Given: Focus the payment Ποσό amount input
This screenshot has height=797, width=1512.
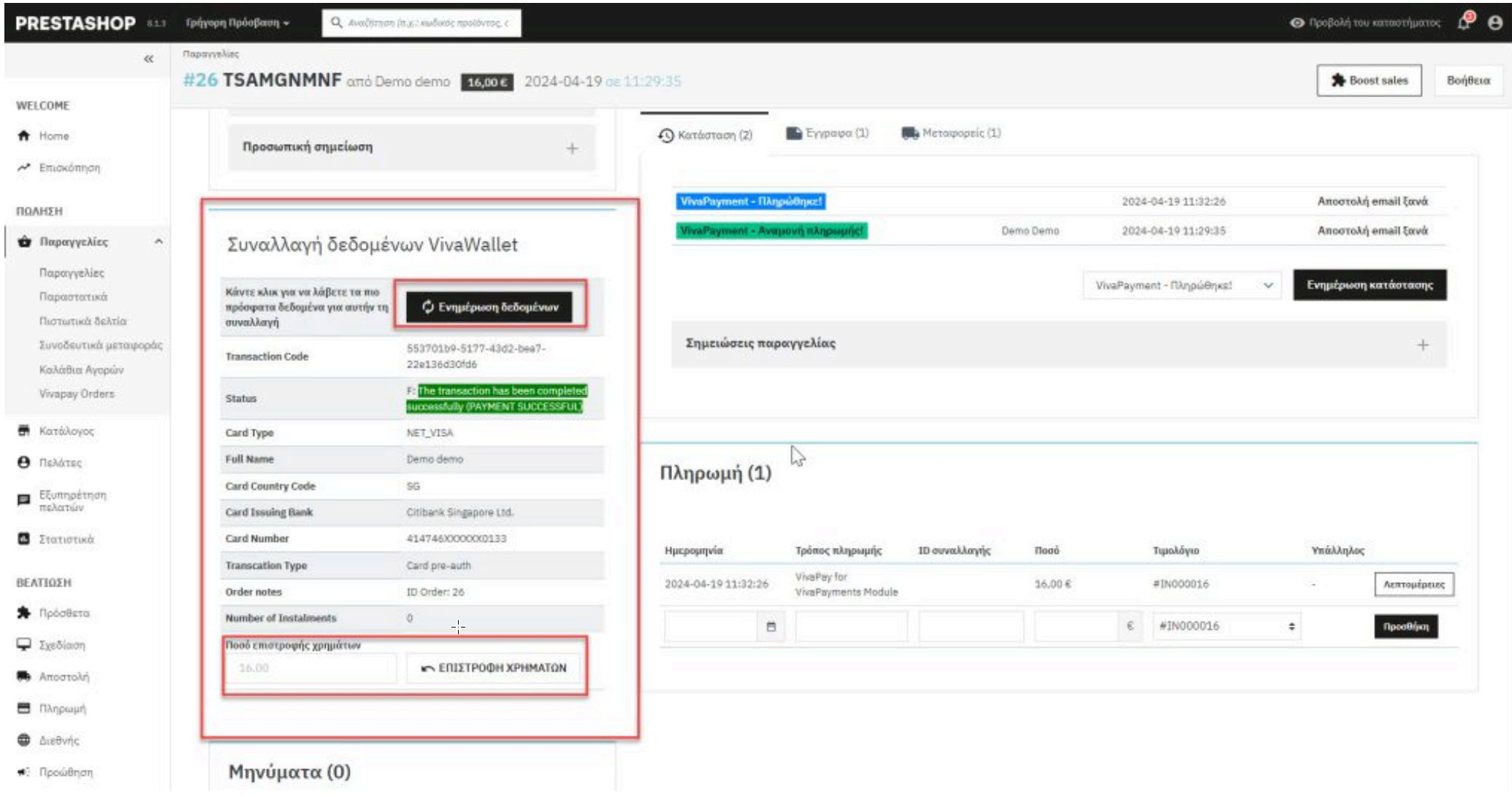Looking at the screenshot, I should click(x=1076, y=627).
